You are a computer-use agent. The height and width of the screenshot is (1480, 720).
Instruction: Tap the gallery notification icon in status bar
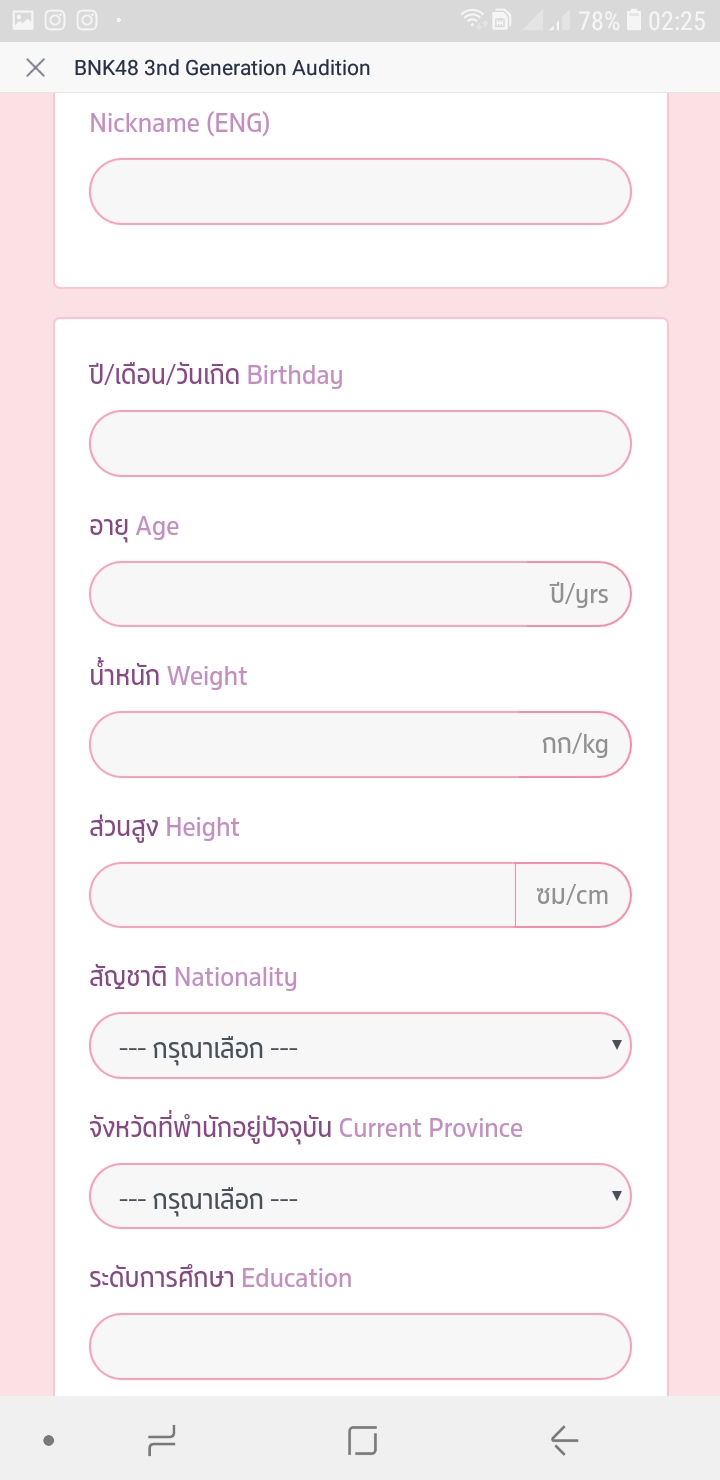coord(22,20)
